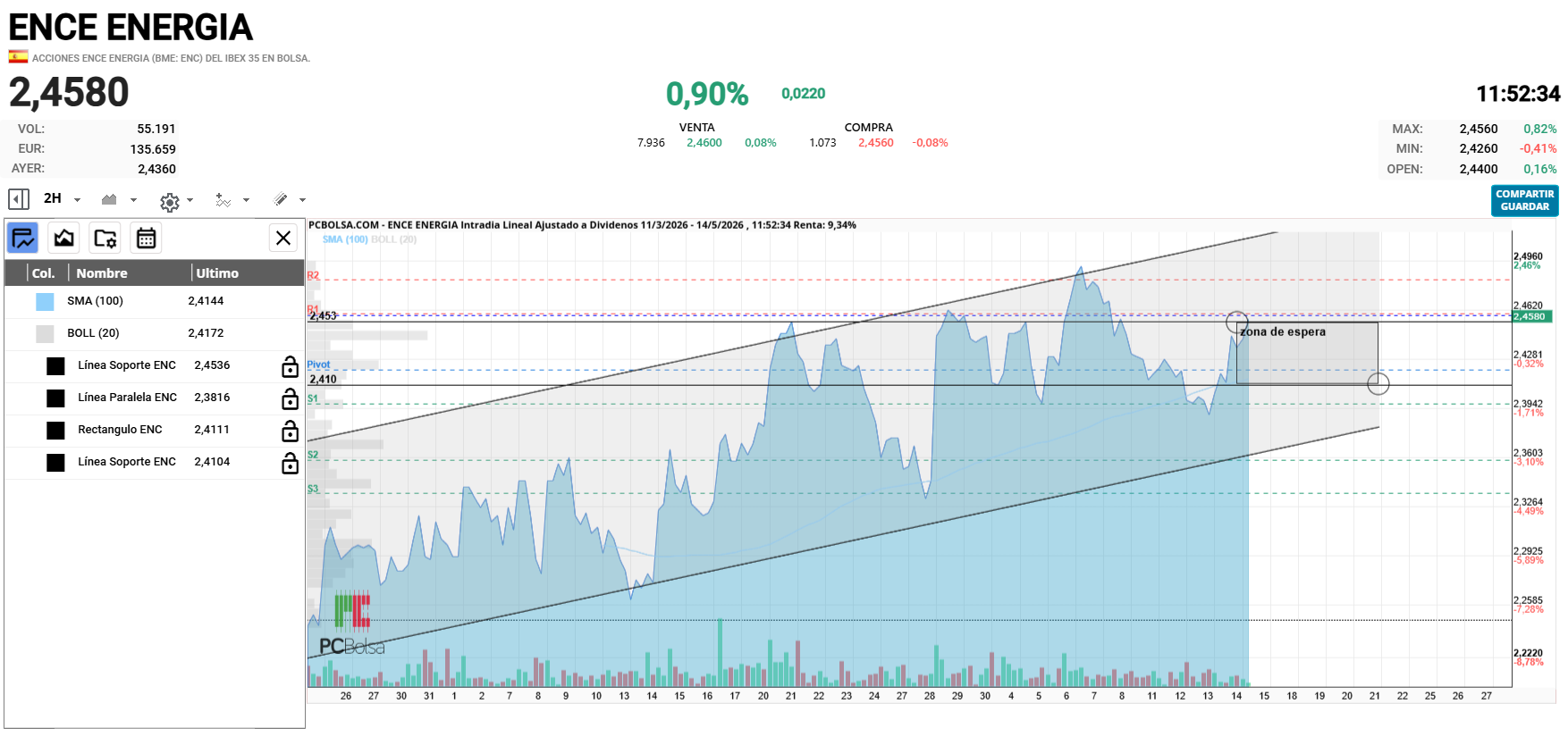Click the ENCE ENERGIA page title
The width and height of the screenshot is (1568, 729).
(131, 28)
